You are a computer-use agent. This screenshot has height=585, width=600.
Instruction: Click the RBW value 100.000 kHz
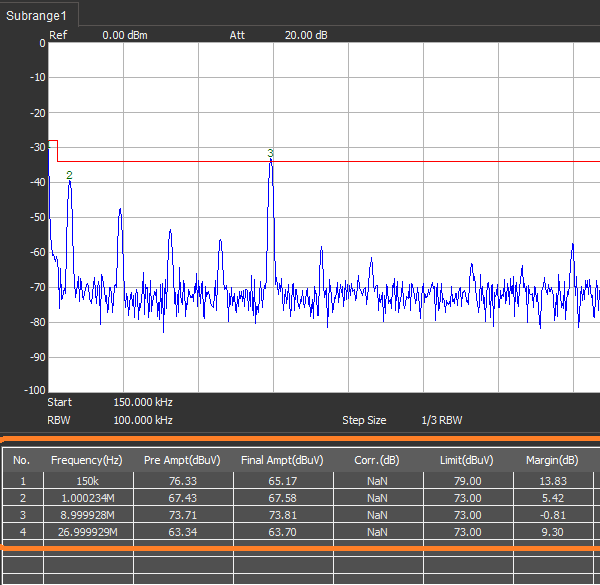pos(143,420)
